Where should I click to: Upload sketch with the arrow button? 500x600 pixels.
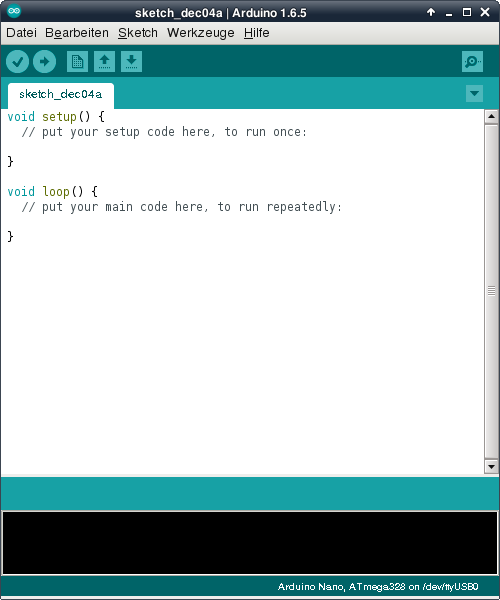click(44, 62)
